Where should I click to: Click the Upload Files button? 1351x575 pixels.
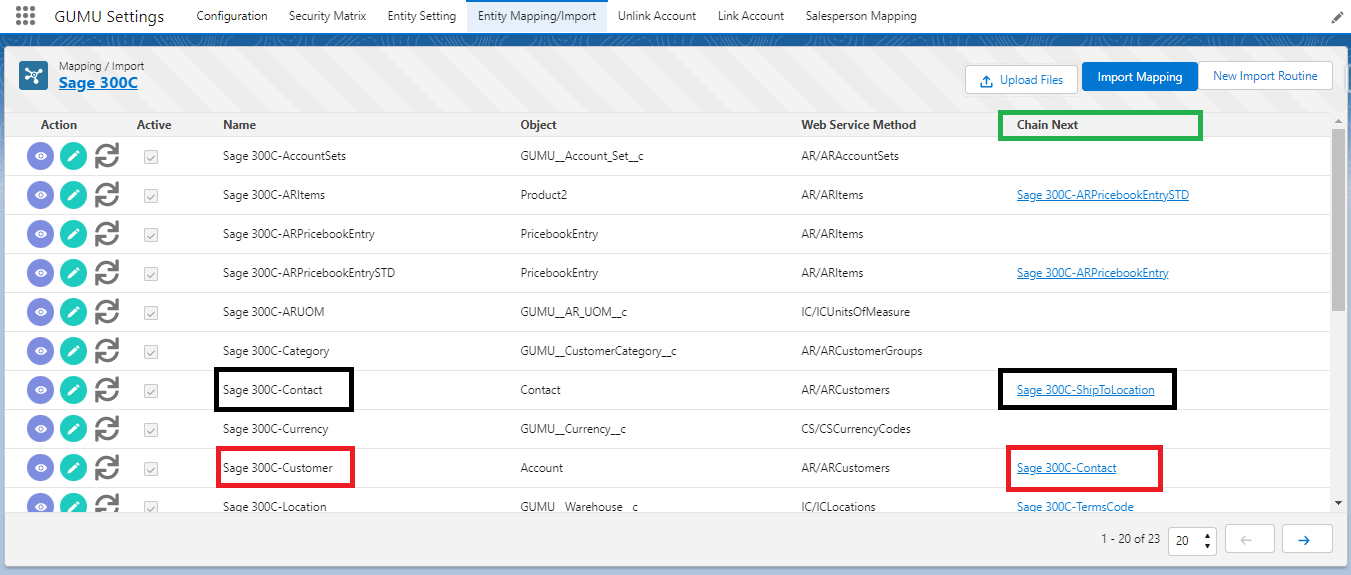click(x=1020, y=80)
